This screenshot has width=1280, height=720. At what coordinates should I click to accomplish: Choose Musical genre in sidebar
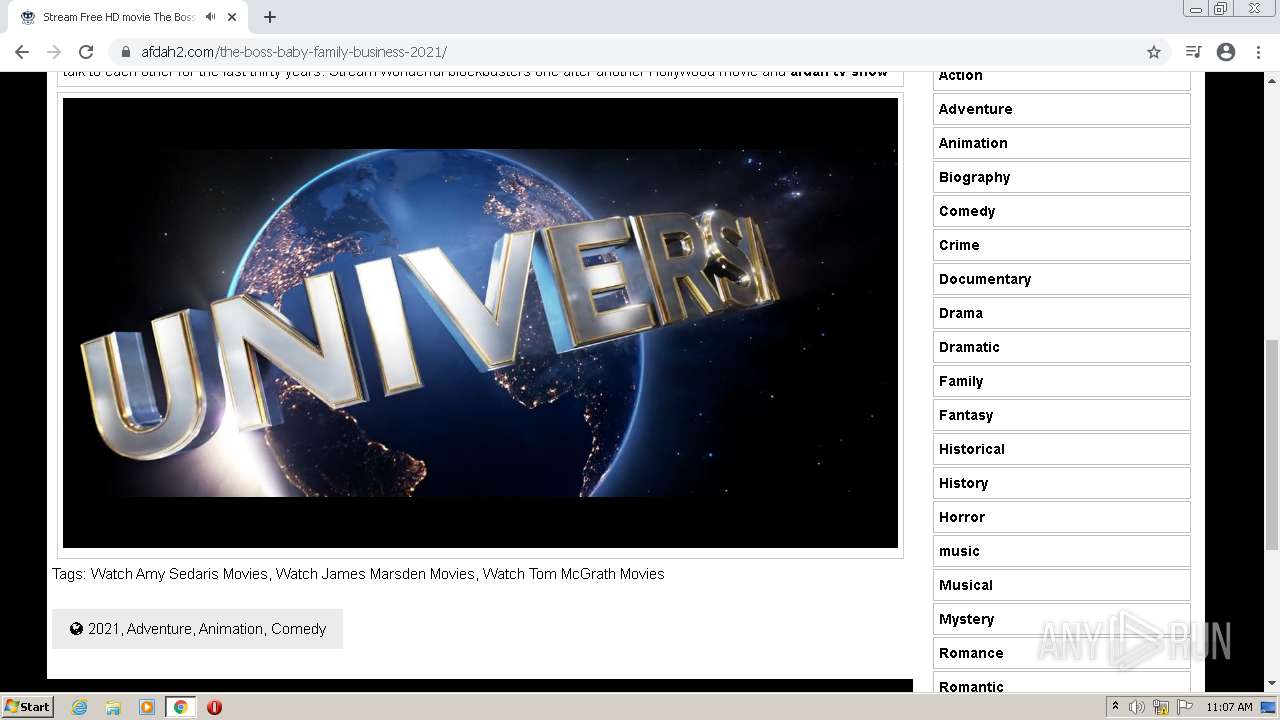(x=1062, y=585)
